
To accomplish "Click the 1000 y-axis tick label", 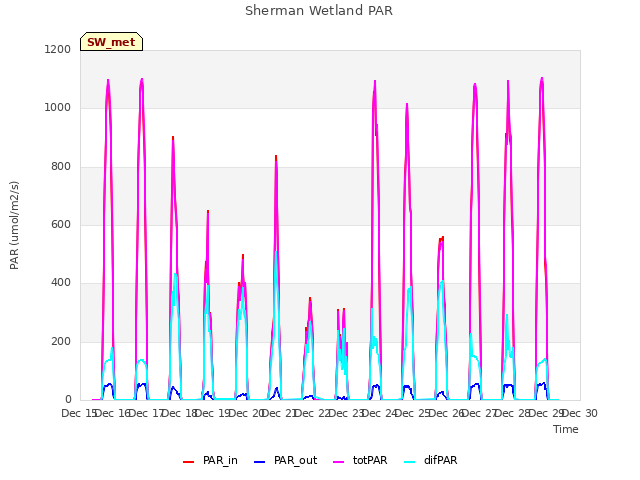I will [x=58, y=108].
